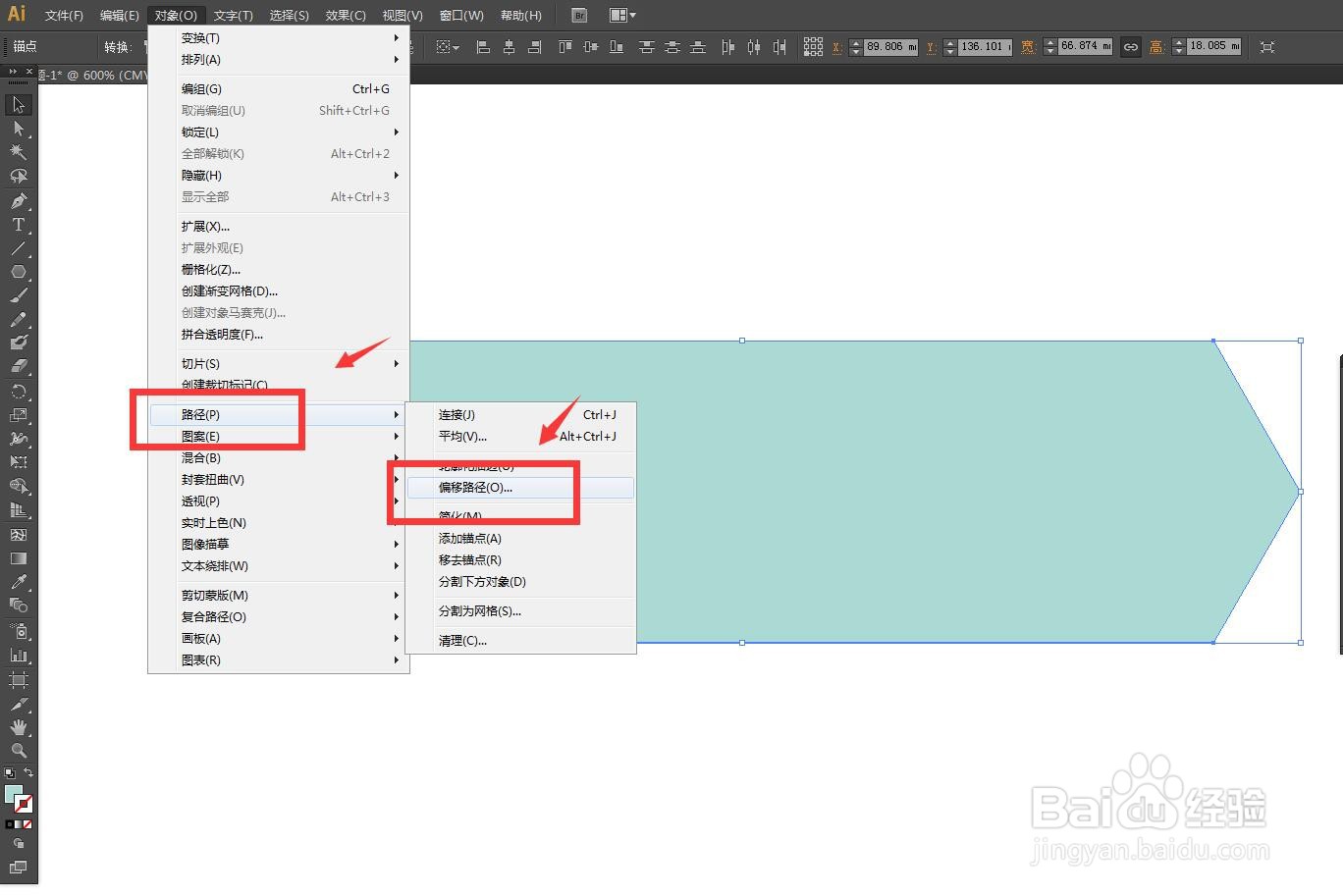1343x896 pixels.
Task: Choose 实时上色(N) menu entry
Action: tap(278, 523)
